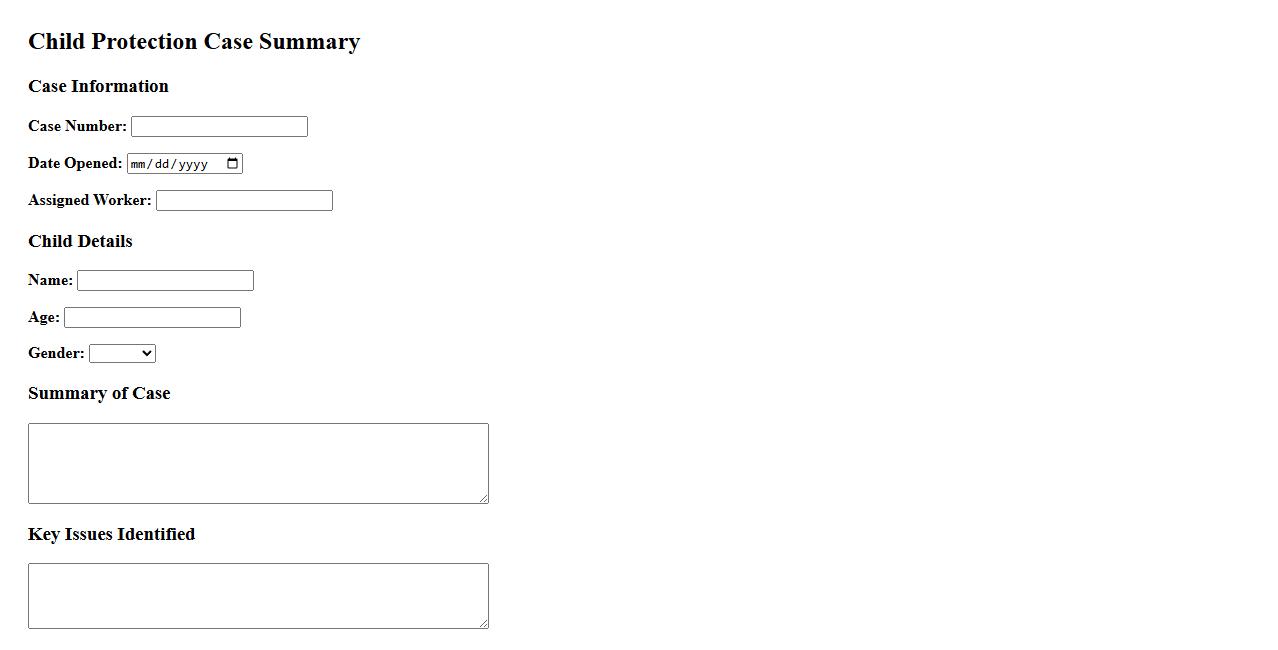Viewport: 1278px width, 650px height.
Task: Select the month segment of Date Opened
Action: pos(138,164)
